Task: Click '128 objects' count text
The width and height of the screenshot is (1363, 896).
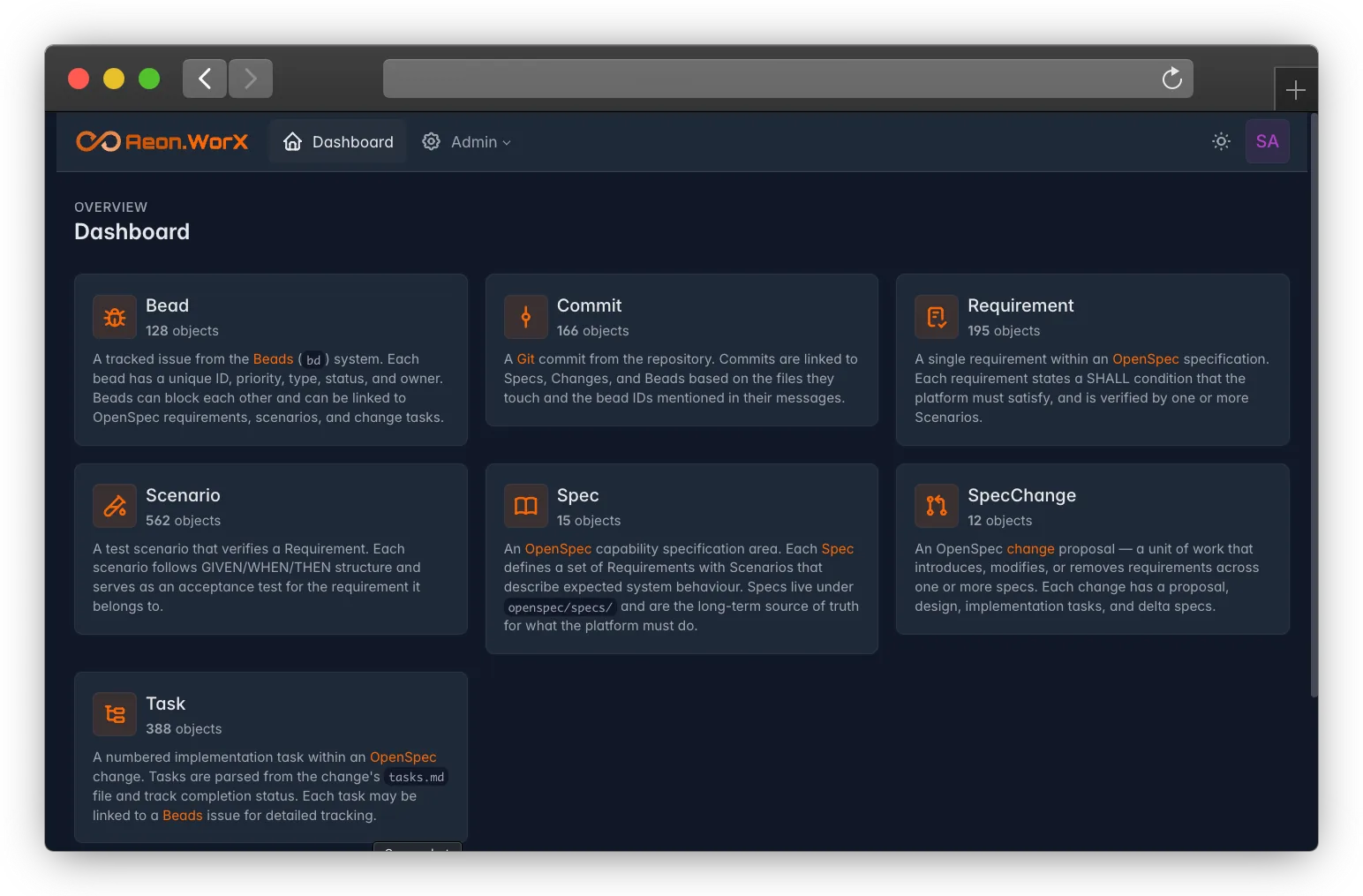Action: (x=182, y=331)
